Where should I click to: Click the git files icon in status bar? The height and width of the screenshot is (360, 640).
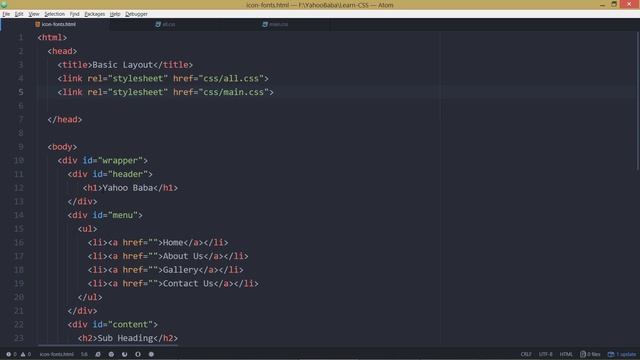[583, 354]
